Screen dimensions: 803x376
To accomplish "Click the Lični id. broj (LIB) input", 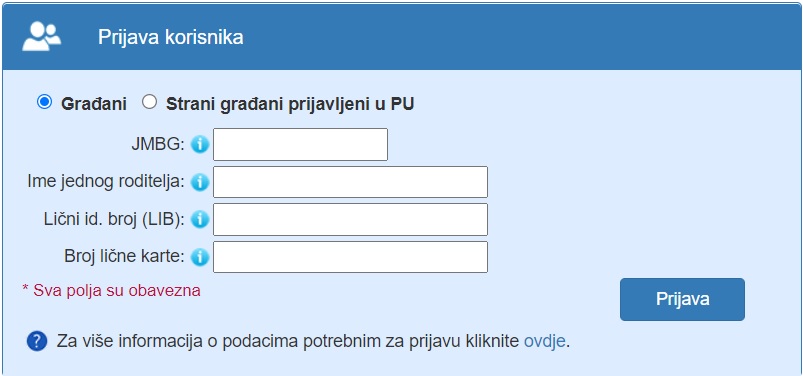I will click(350, 220).
